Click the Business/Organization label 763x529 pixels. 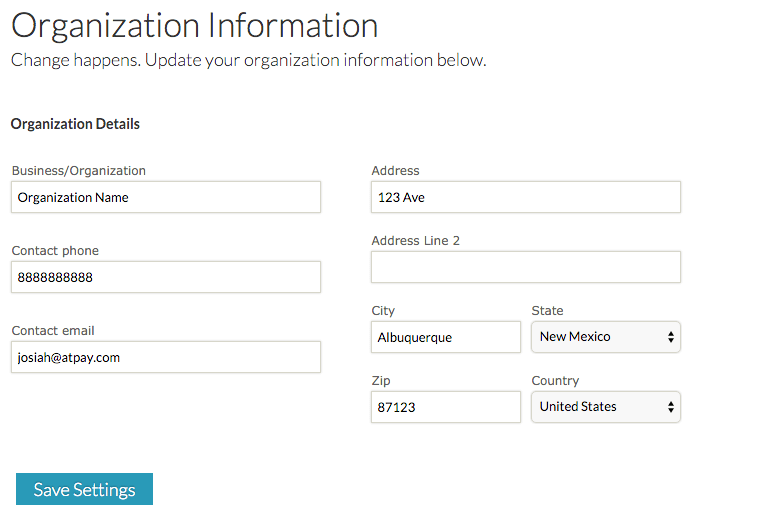coord(79,171)
